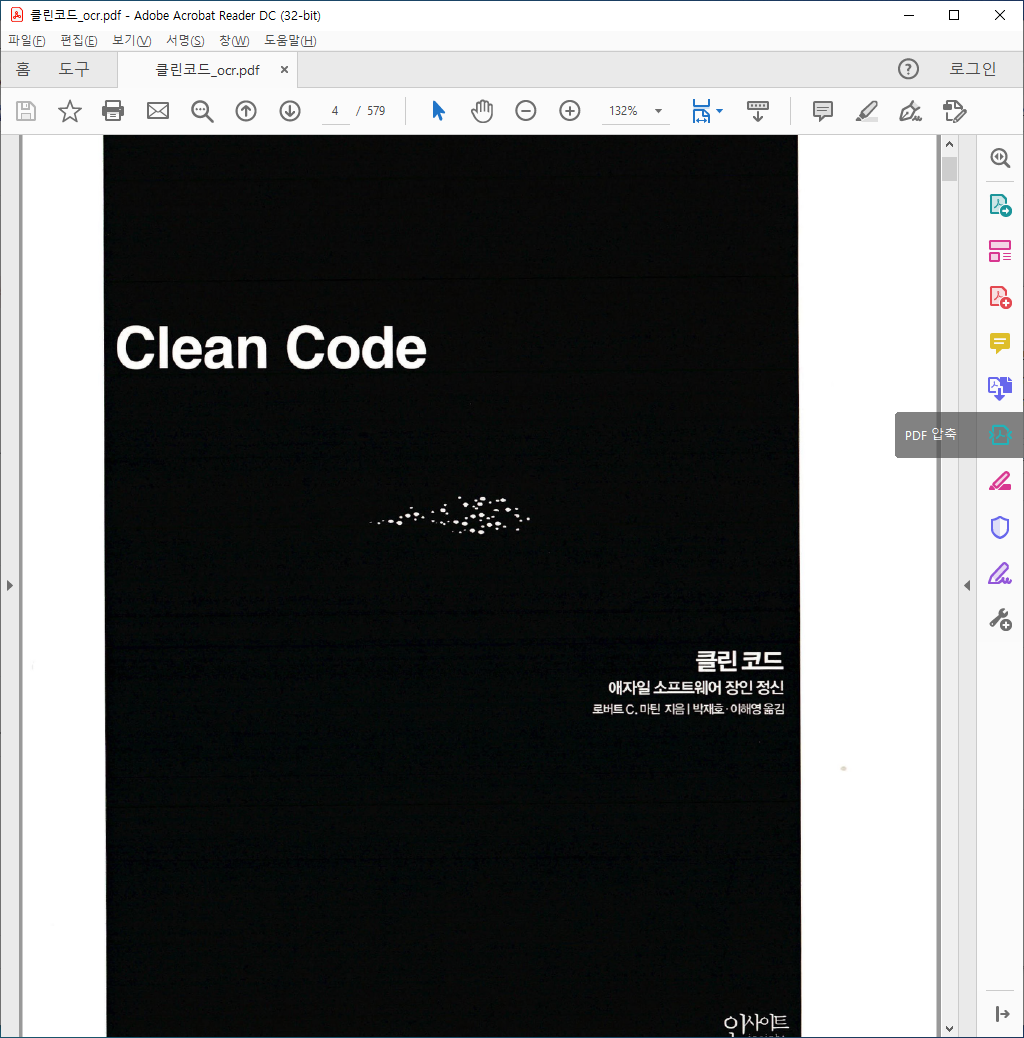Open page display options dropdown arrow
This screenshot has height=1038, width=1024.
point(720,111)
